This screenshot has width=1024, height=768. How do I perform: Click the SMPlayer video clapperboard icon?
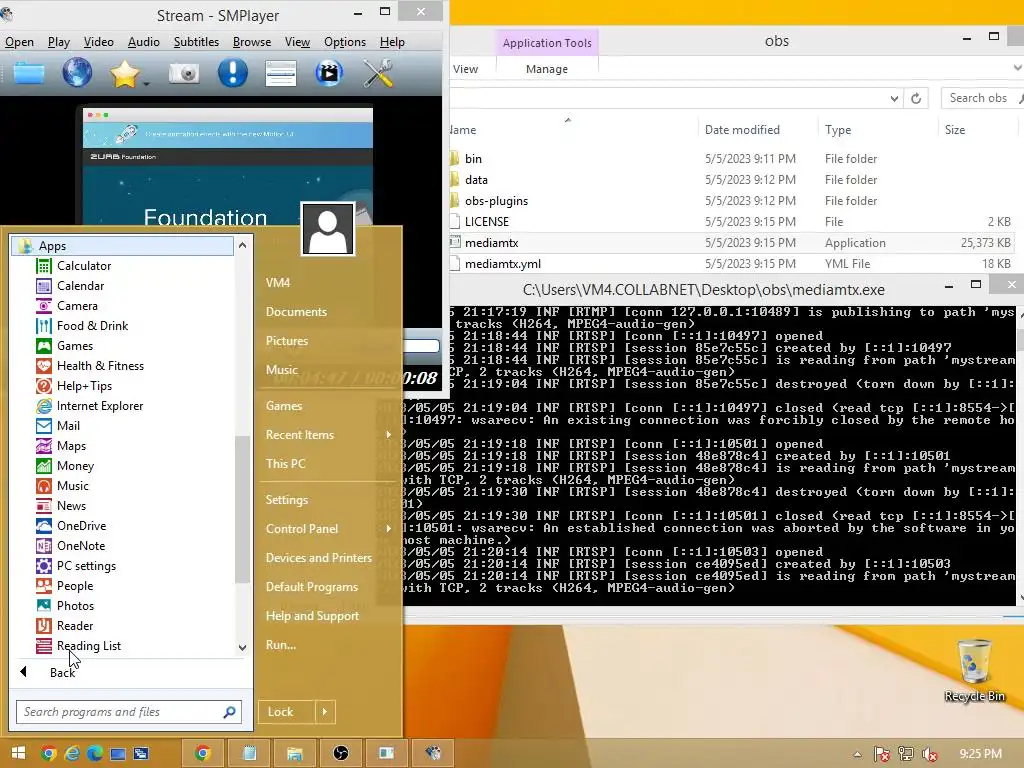(328, 73)
